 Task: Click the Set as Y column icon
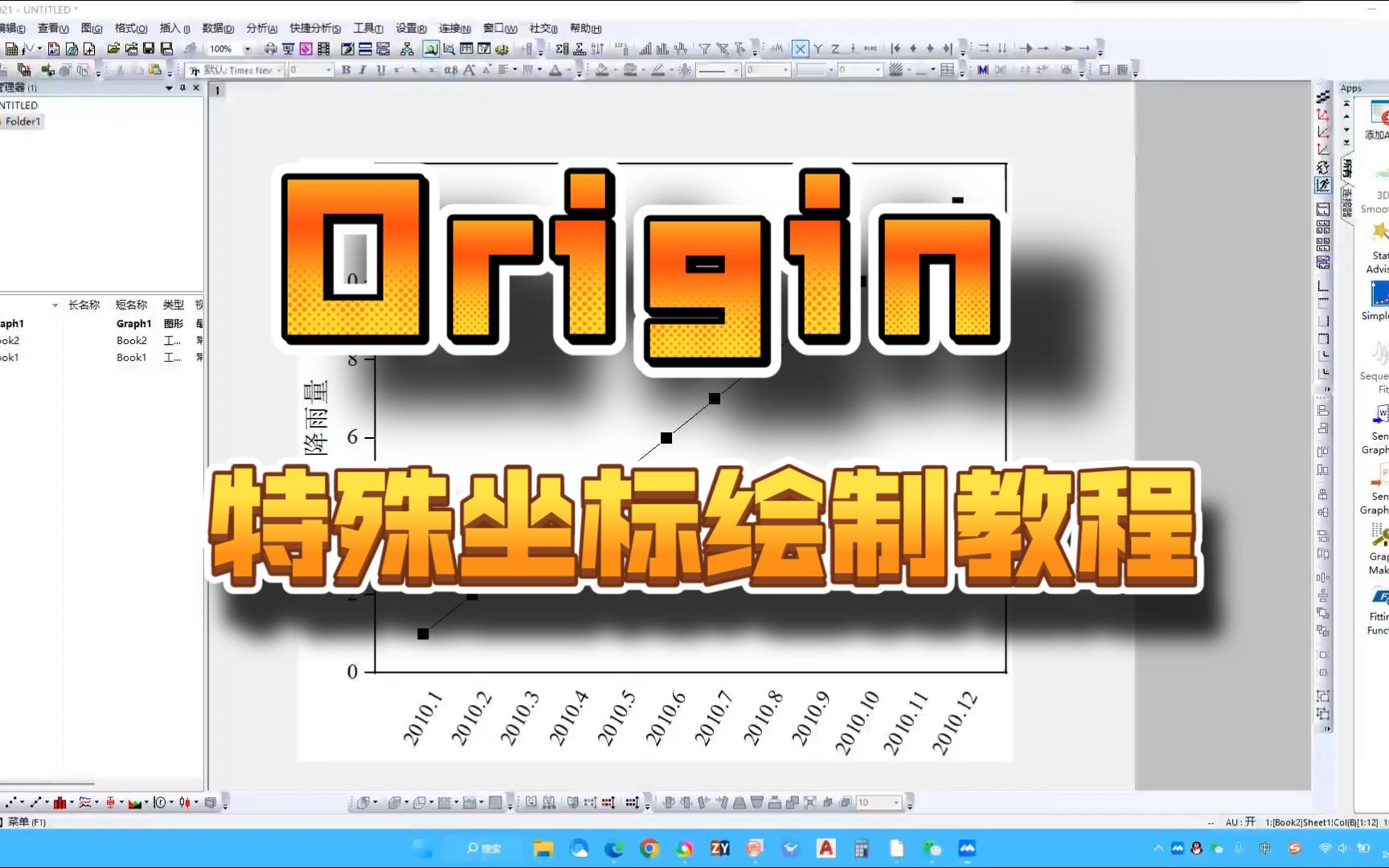pyautogui.click(x=817, y=49)
